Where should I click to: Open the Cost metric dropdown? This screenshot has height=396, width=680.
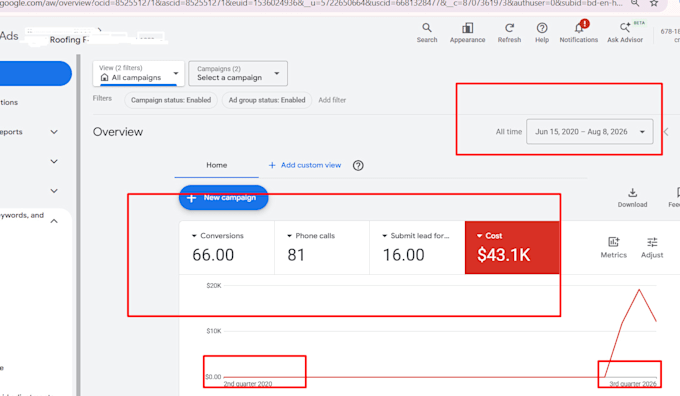click(x=489, y=236)
